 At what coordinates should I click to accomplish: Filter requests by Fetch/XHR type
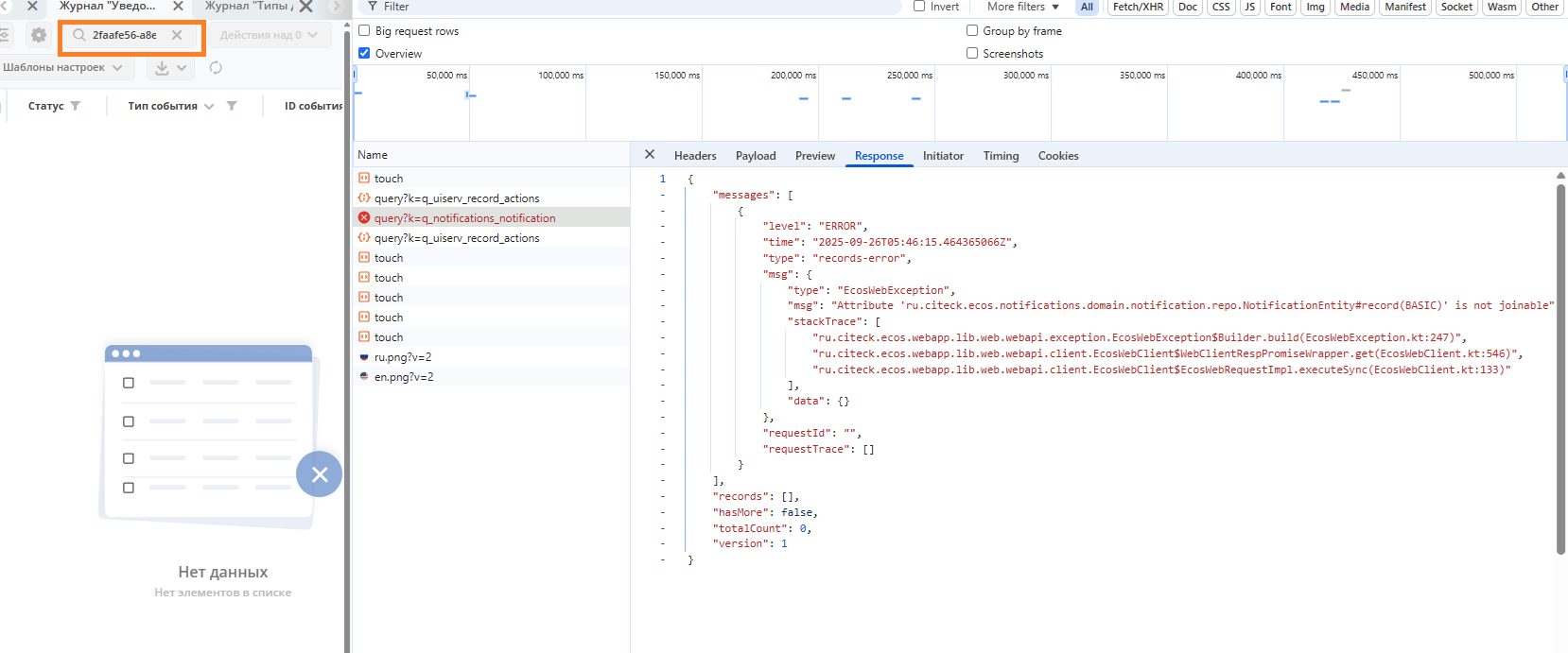(1138, 7)
